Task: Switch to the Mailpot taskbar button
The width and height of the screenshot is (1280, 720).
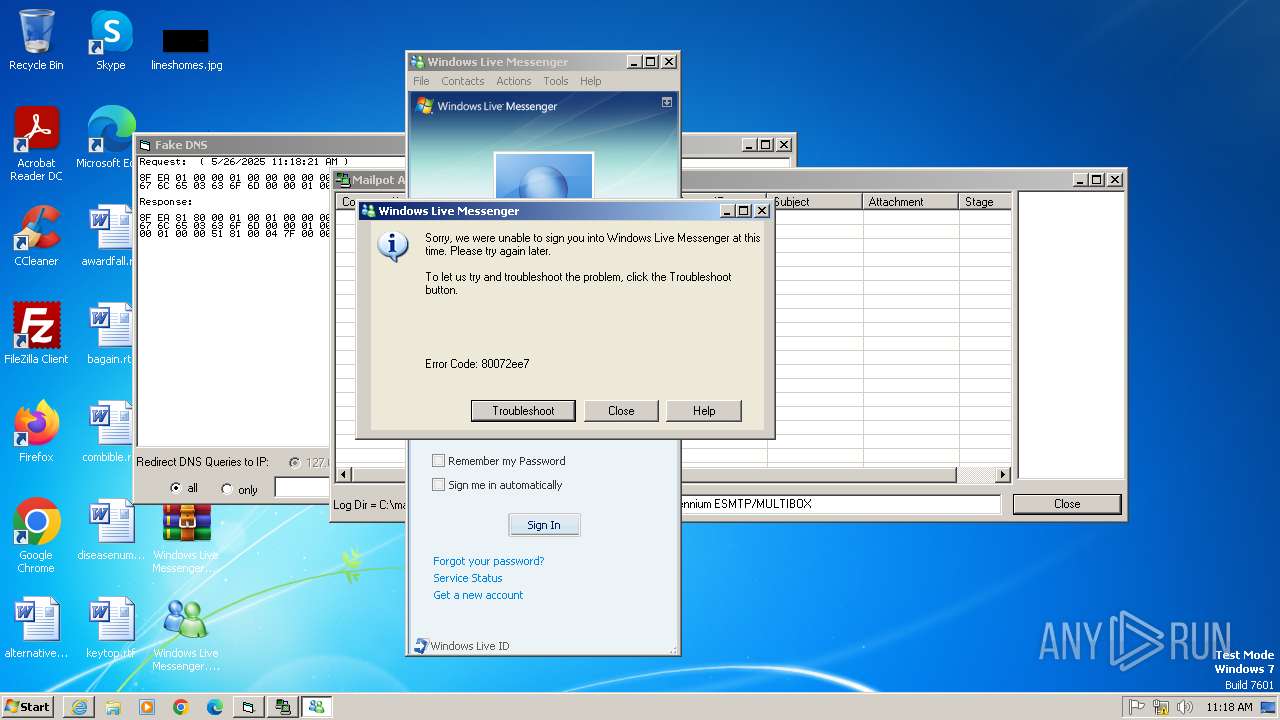Action: [283, 707]
